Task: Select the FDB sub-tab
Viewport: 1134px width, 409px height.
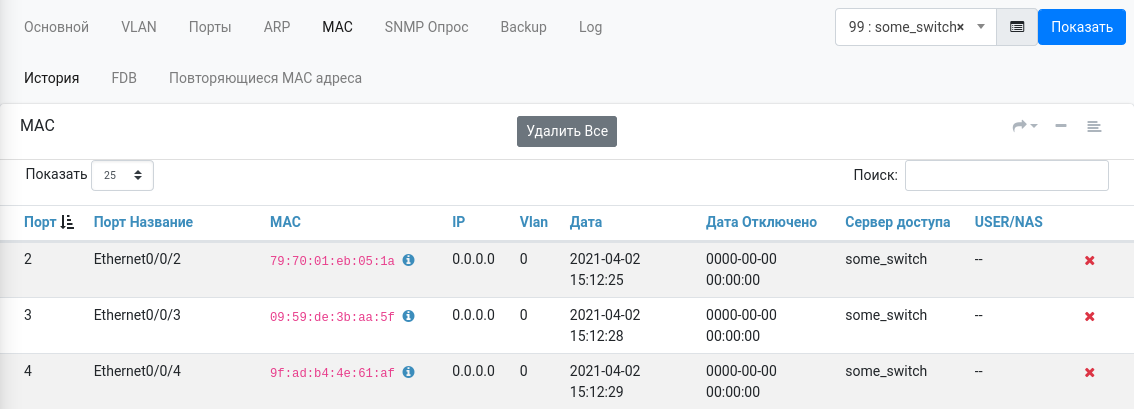Action: (124, 78)
